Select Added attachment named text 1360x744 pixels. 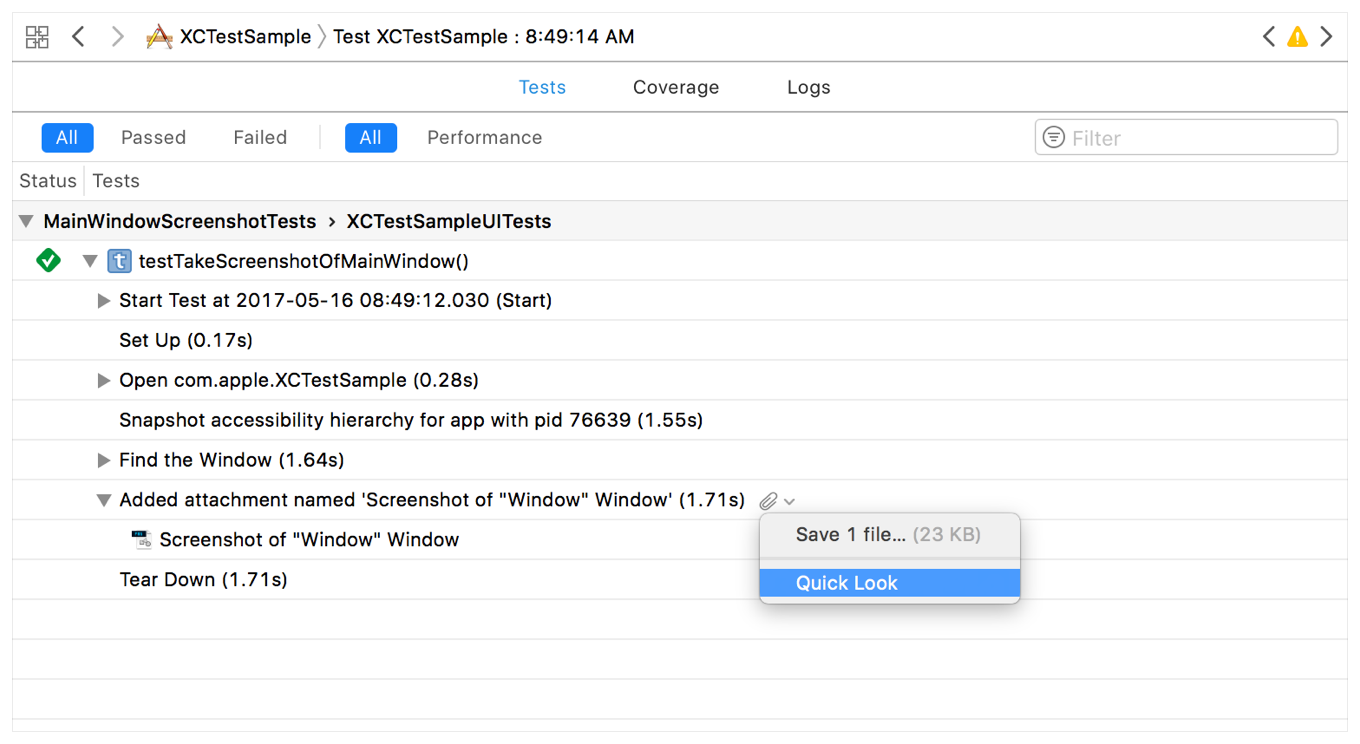[432, 500]
